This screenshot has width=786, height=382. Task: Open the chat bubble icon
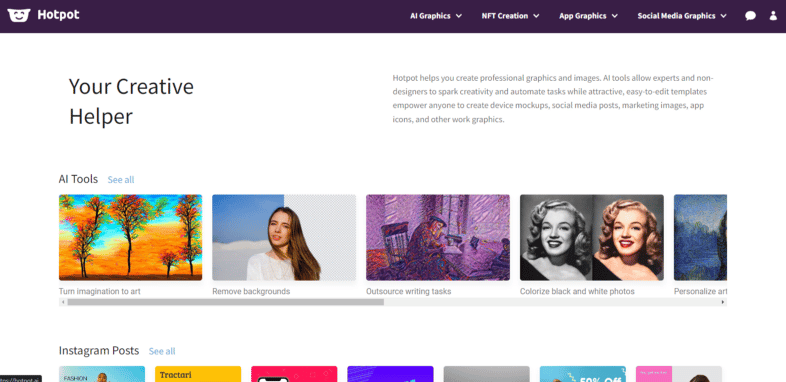[750, 16]
